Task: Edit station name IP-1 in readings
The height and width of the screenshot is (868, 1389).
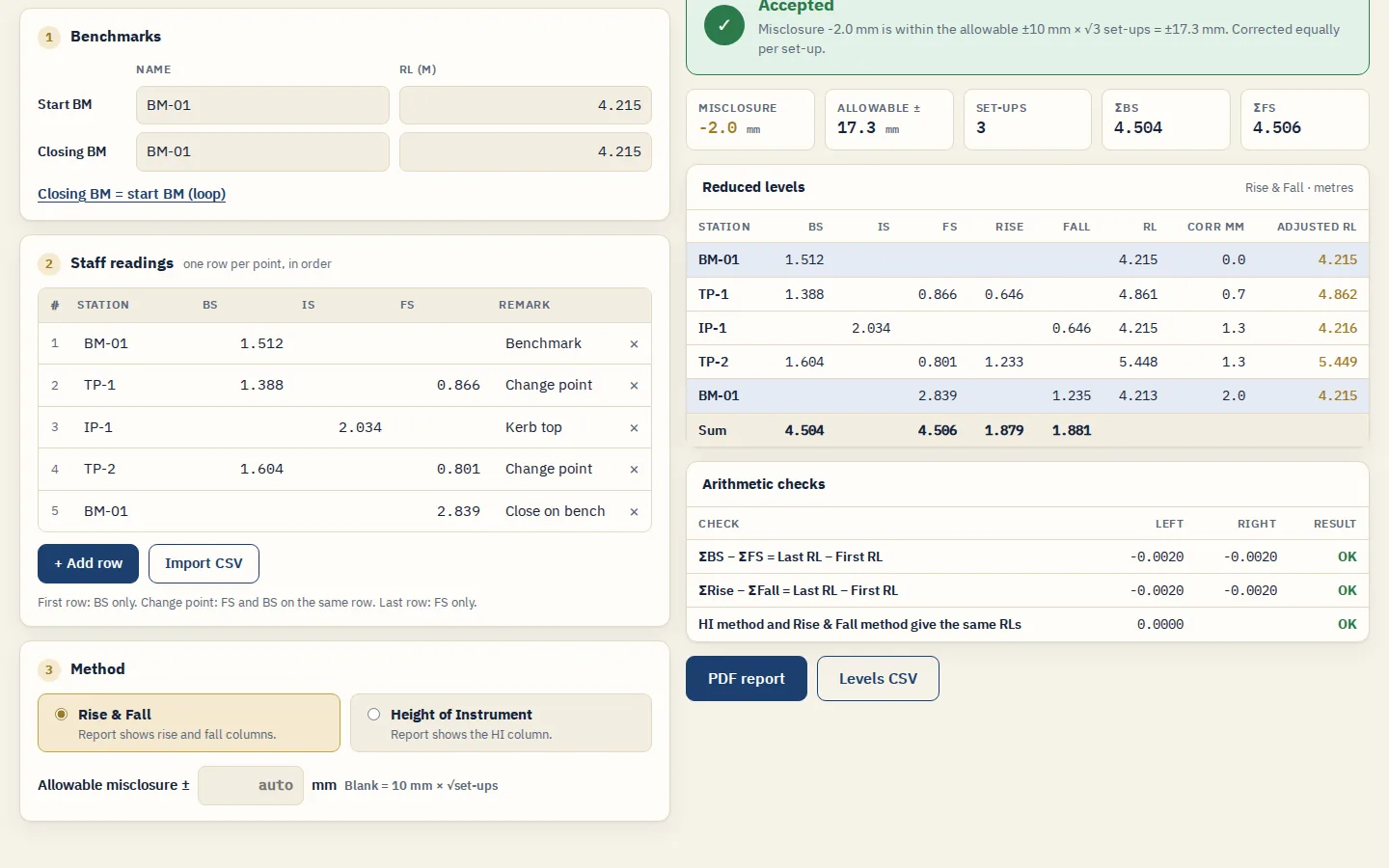Action: [x=133, y=428]
